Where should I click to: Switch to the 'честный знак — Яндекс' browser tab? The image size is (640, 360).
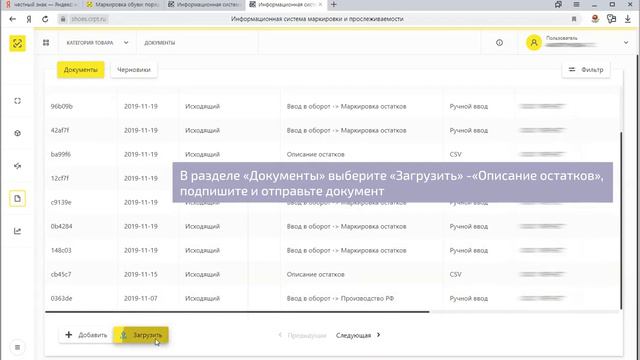41,4
